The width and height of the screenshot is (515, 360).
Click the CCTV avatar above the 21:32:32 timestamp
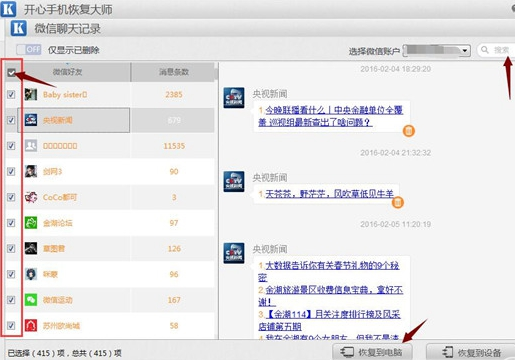[x=234, y=98]
